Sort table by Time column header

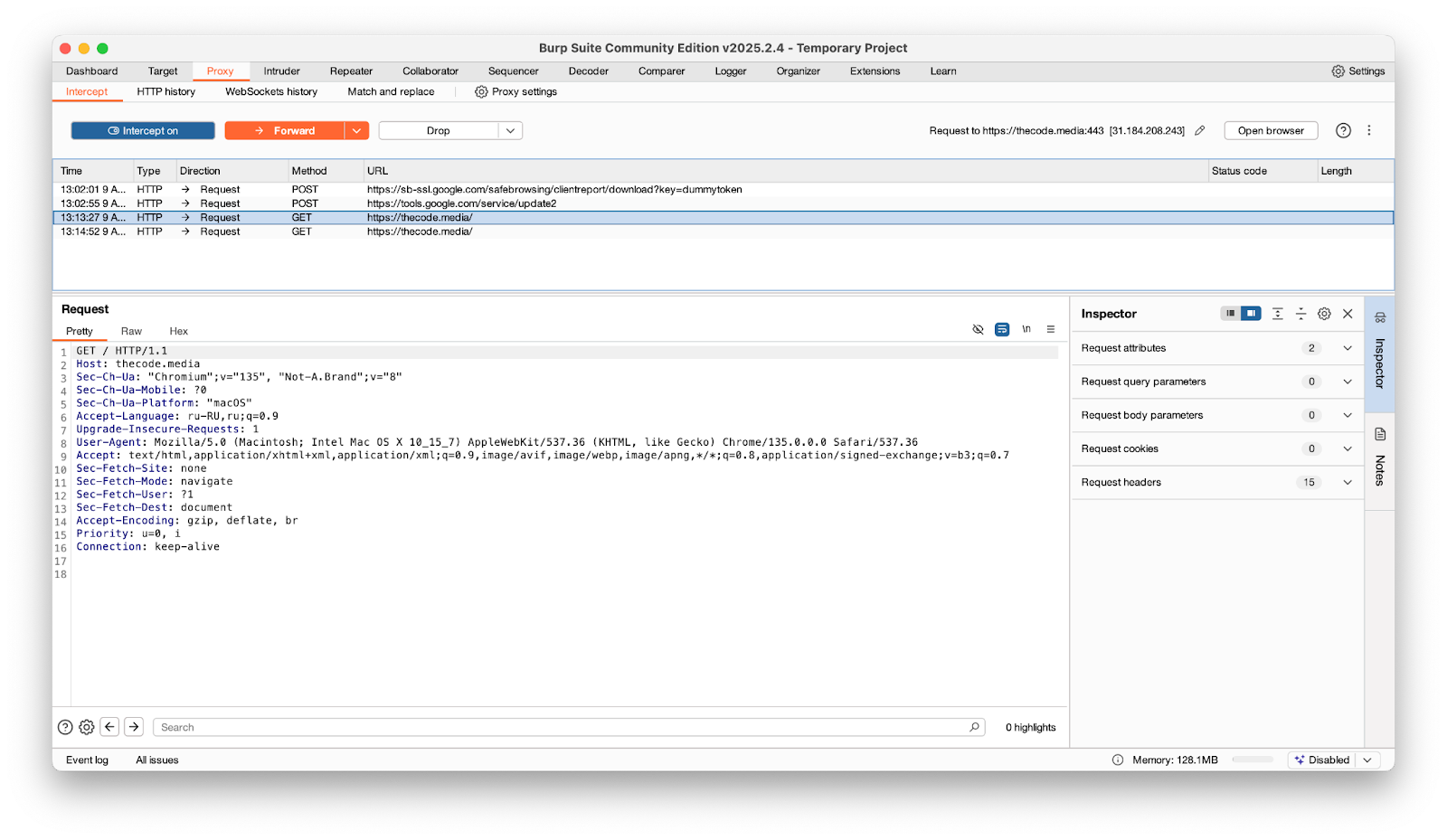(92, 171)
